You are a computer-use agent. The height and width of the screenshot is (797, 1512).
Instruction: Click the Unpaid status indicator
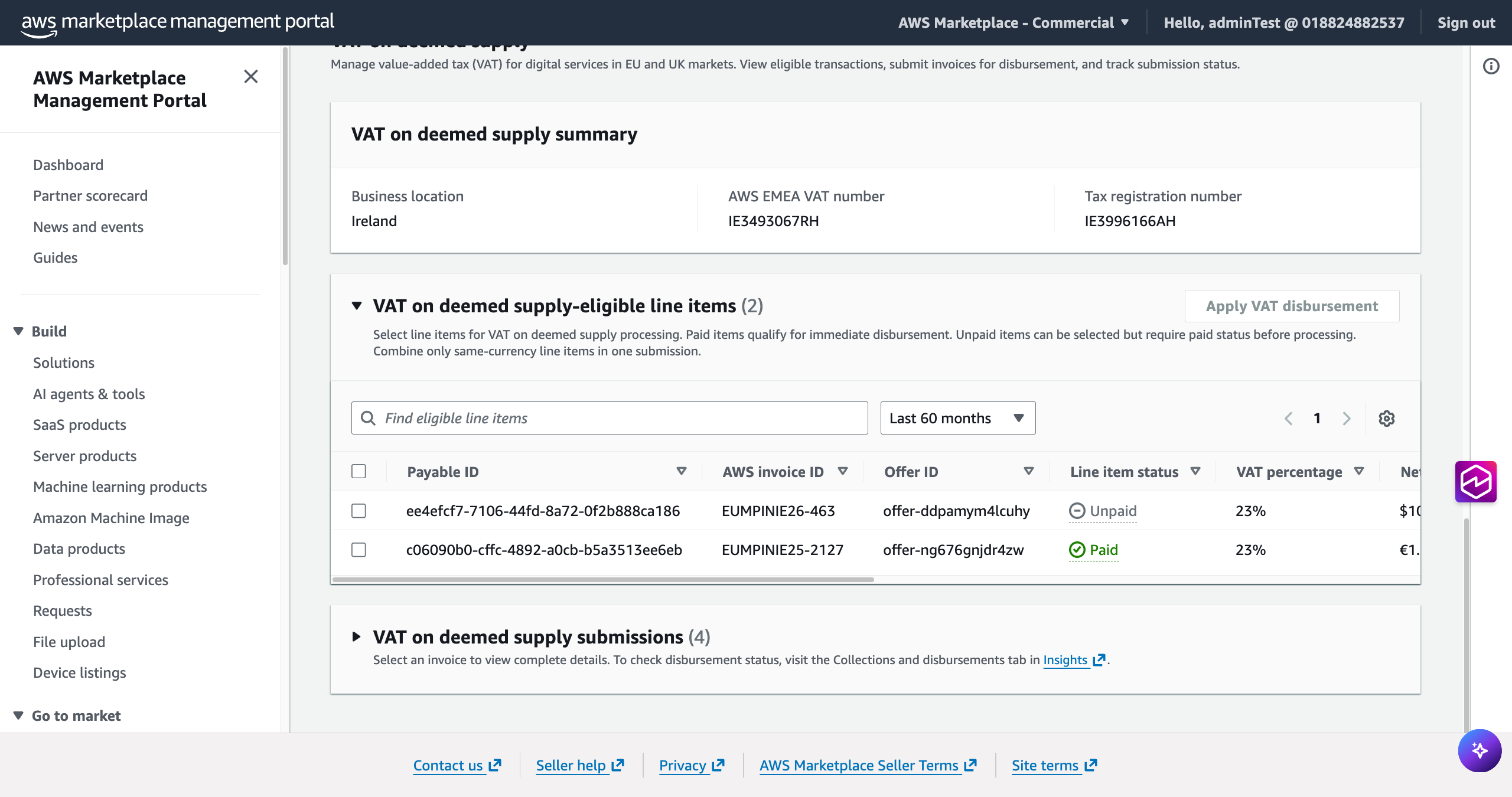(x=1103, y=511)
